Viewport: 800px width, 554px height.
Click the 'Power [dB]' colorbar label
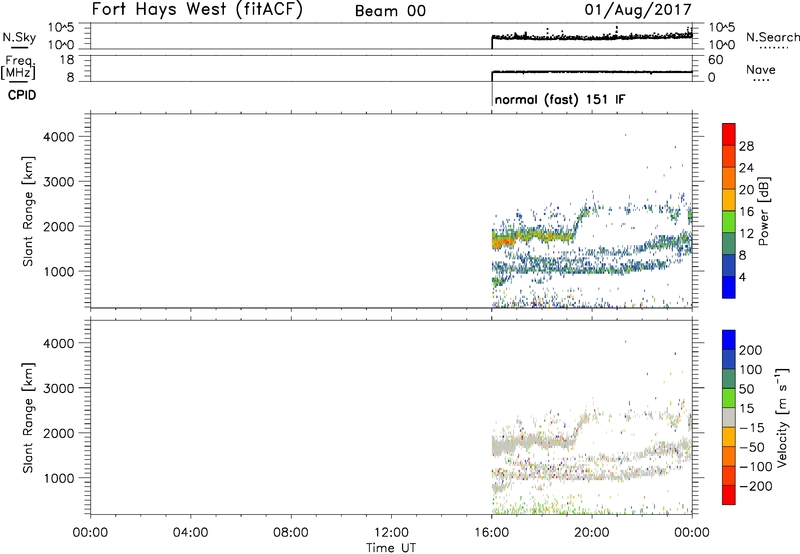click(763, 211)
